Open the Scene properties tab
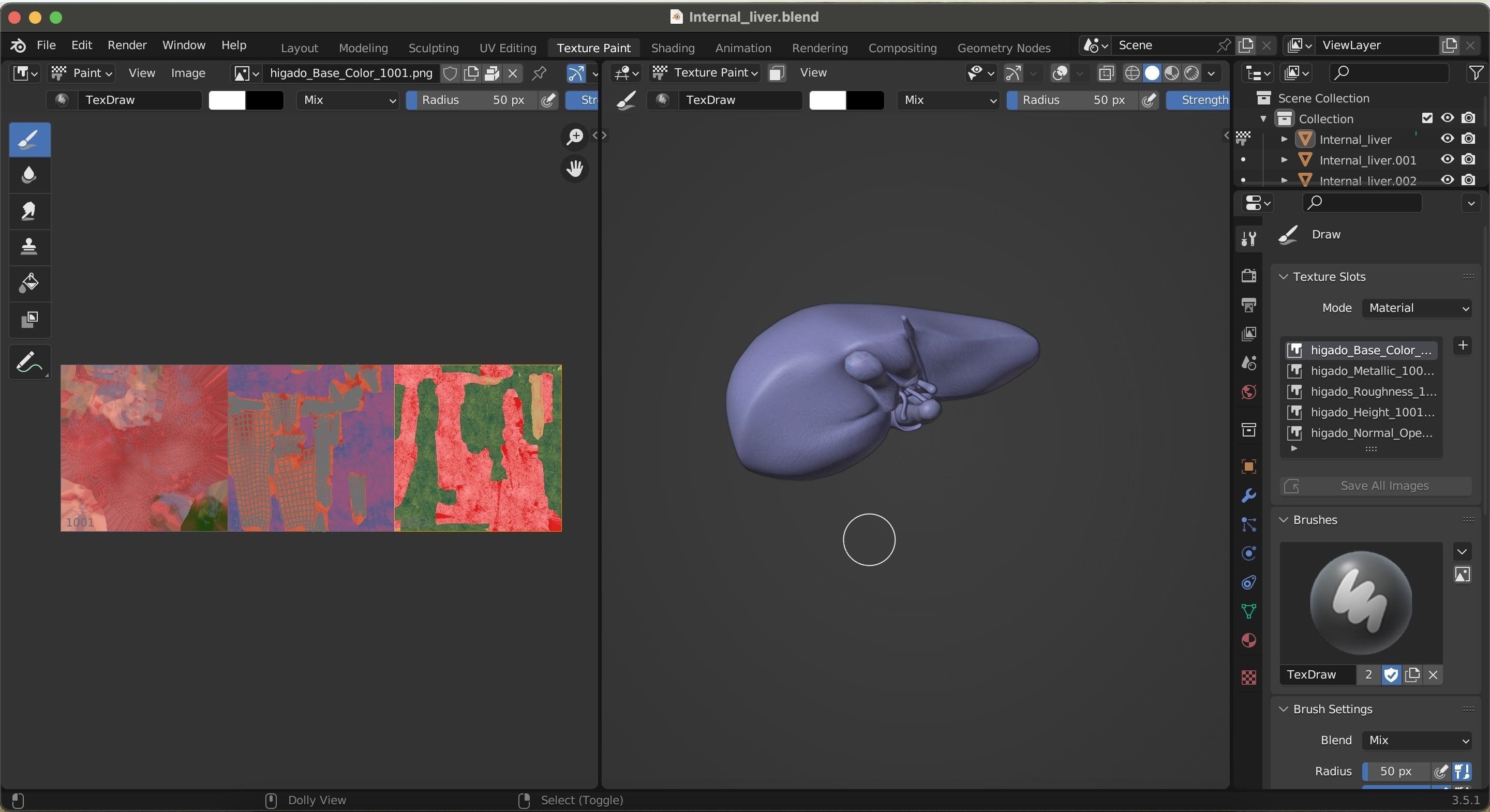 1248,363
